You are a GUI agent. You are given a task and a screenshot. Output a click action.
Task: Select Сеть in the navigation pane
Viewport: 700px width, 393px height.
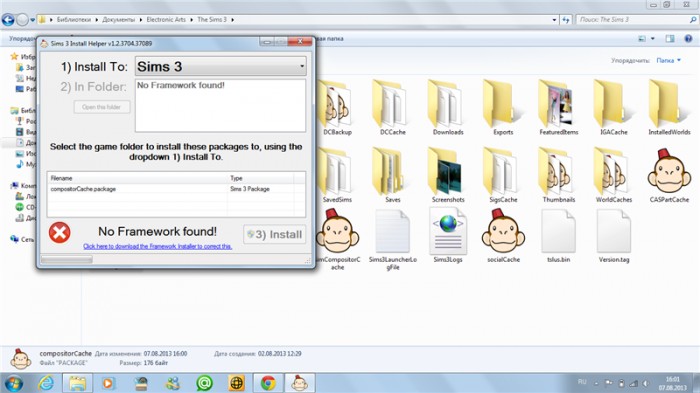click(22, 239)
